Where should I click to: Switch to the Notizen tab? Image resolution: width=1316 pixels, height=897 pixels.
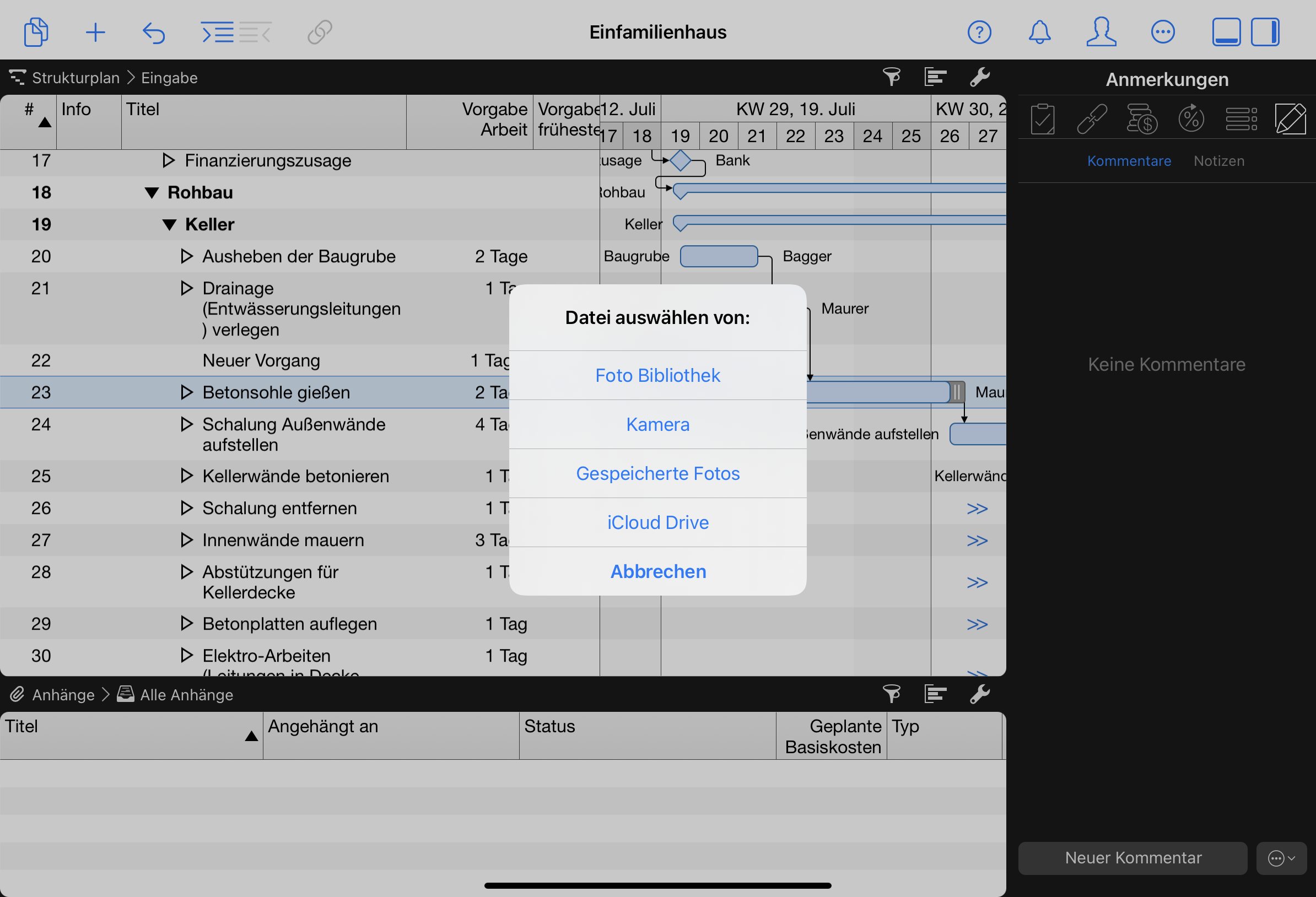coord(1218,161)
